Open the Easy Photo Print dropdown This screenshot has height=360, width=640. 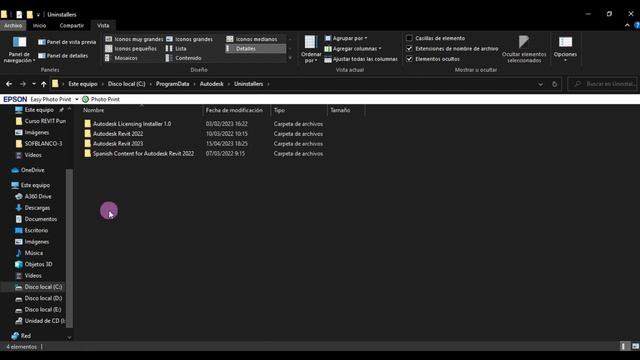tap(77, 99)
